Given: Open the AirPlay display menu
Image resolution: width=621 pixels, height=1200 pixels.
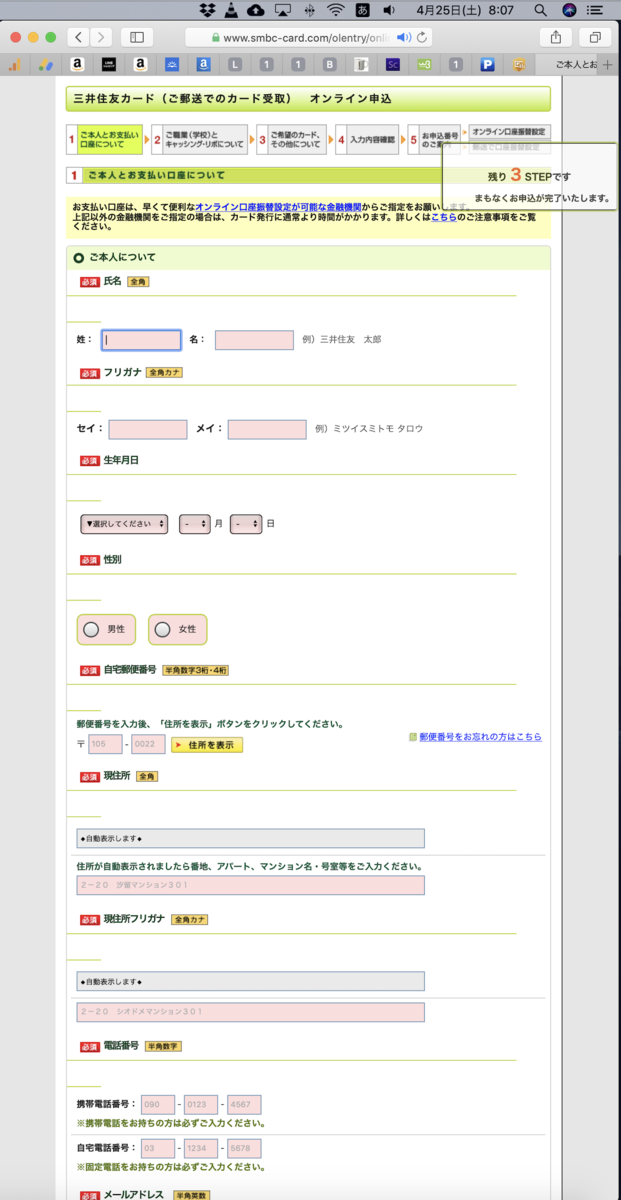Looking at the screenshot, I should (x=282, y=9).
